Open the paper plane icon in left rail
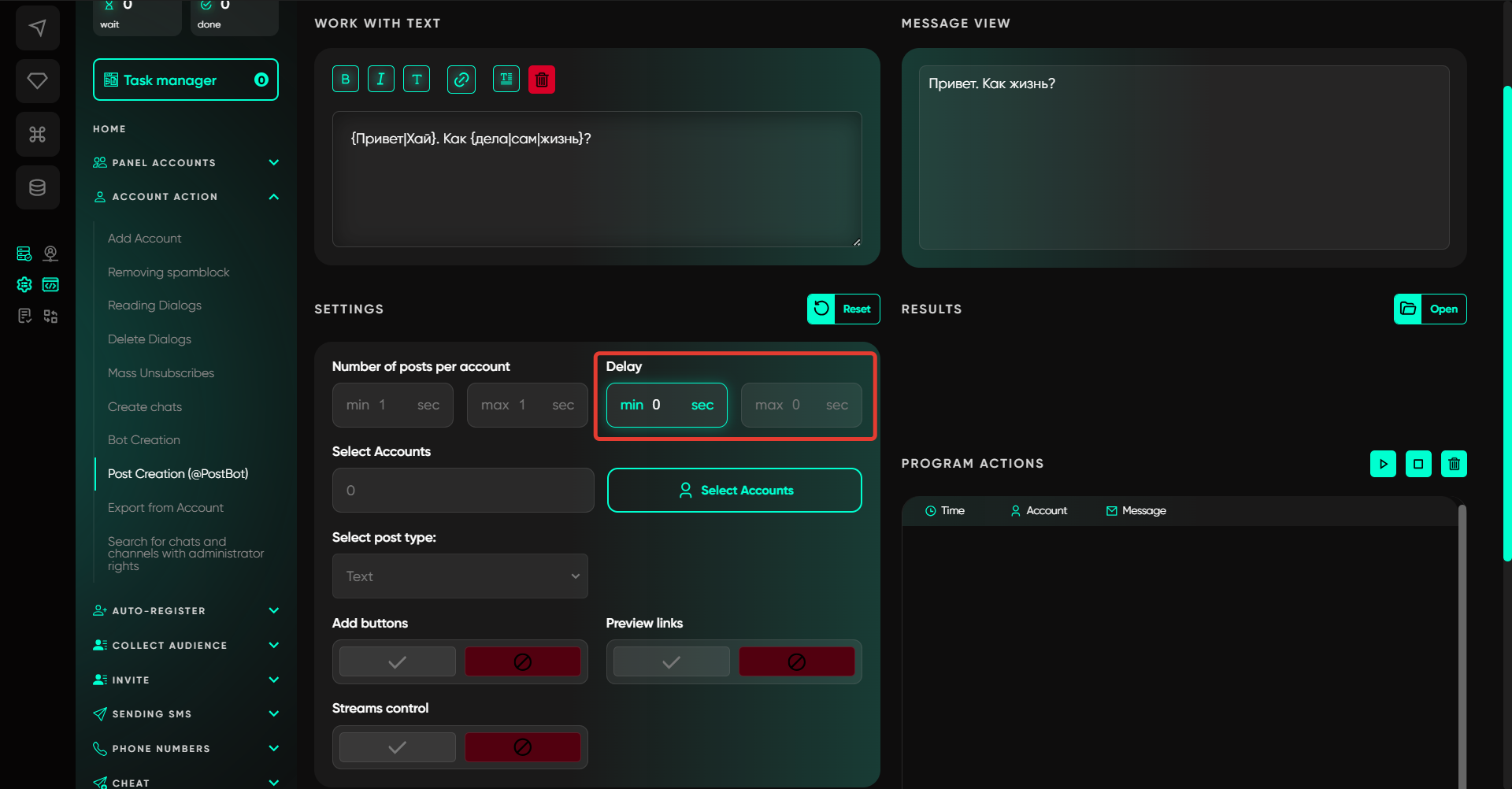1512x789 pixels. [37, 28]
